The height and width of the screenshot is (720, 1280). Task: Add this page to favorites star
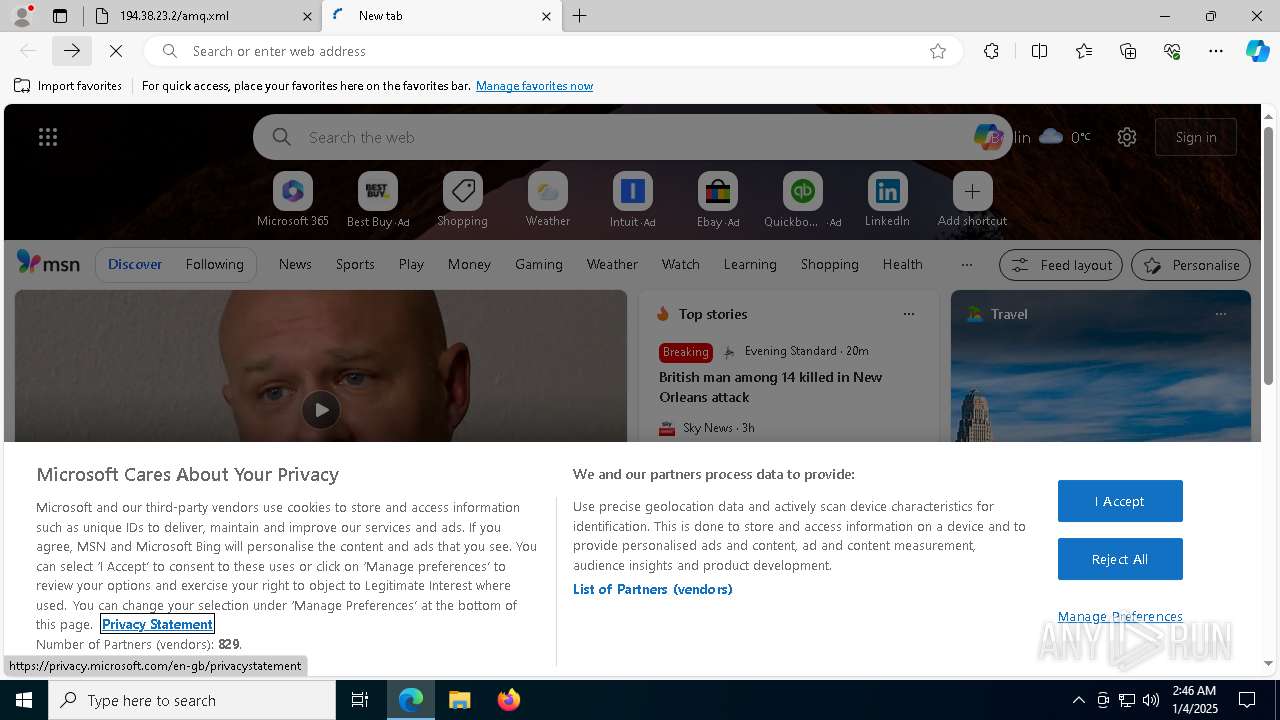pos(938,51)
